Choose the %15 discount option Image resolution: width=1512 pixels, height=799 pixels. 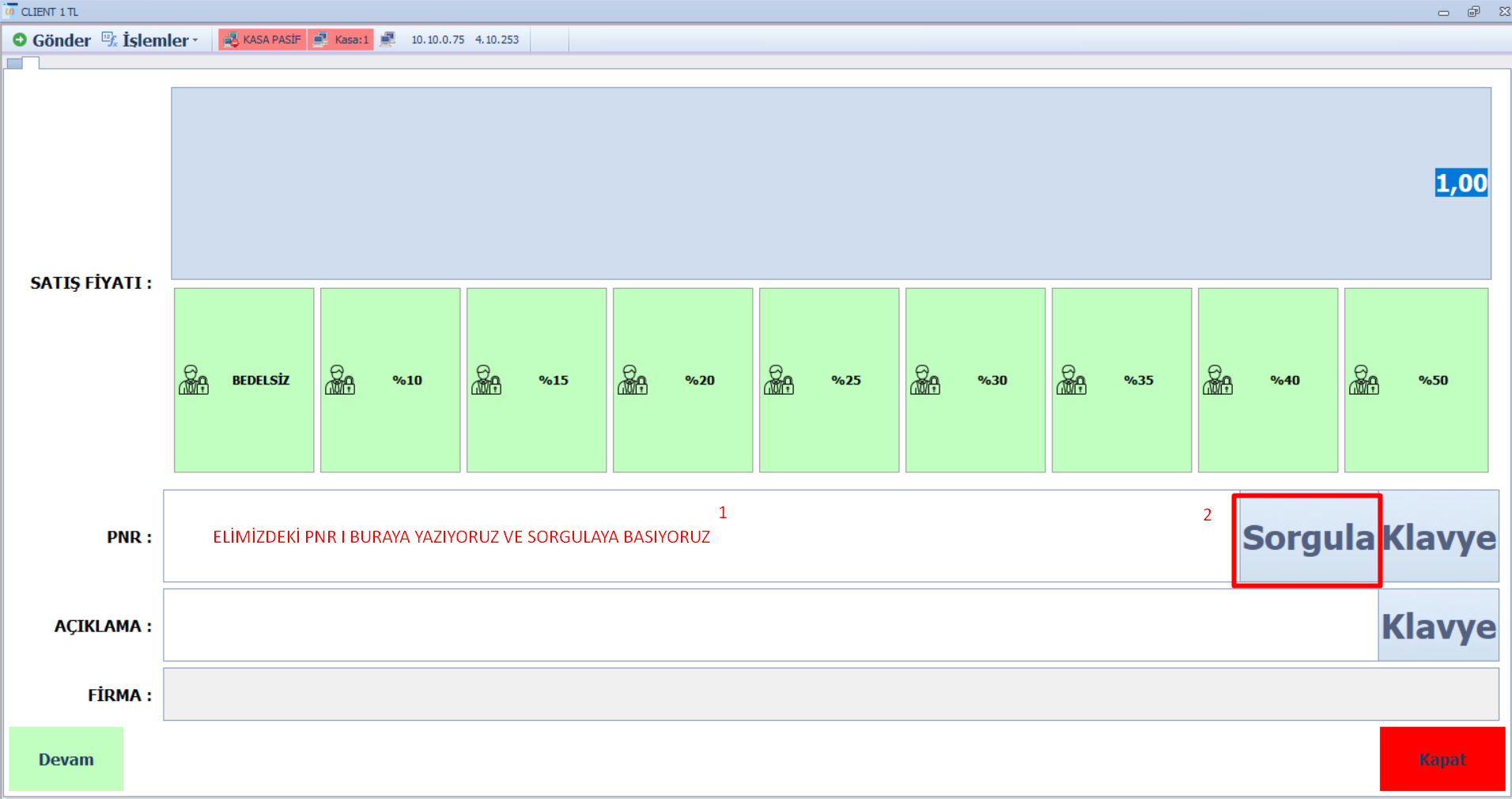536,381
